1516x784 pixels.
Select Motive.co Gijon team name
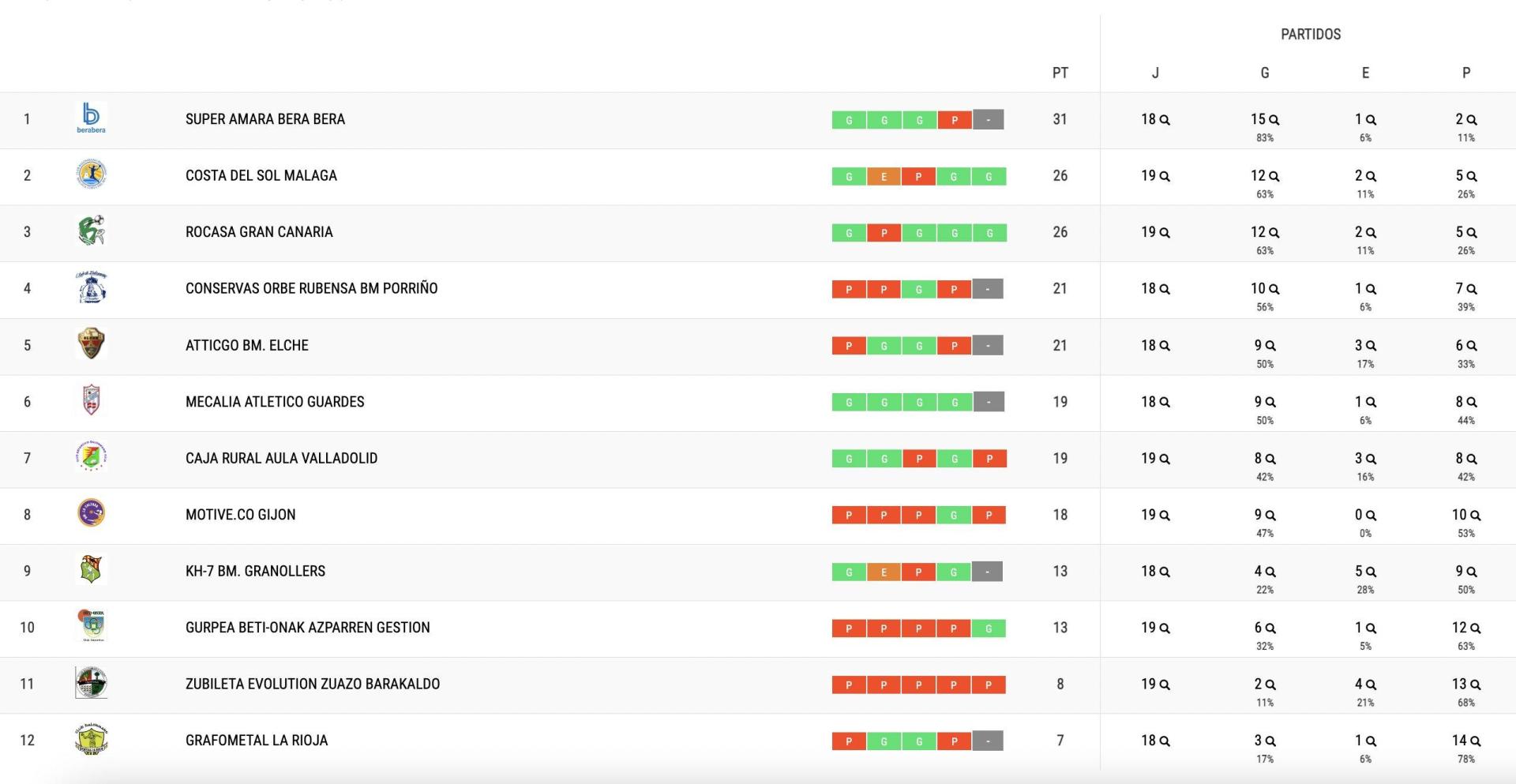click(241, 514)
